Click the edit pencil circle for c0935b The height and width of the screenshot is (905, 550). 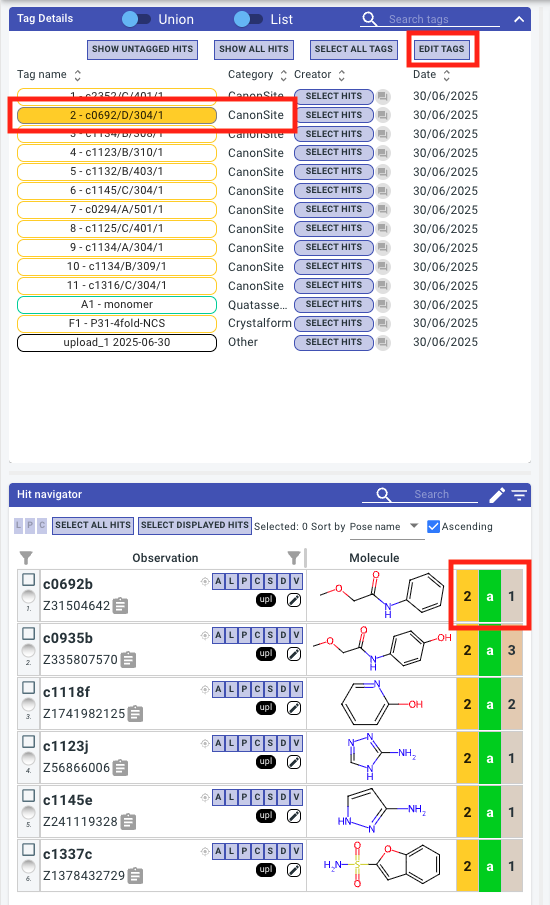pos(294,654)
